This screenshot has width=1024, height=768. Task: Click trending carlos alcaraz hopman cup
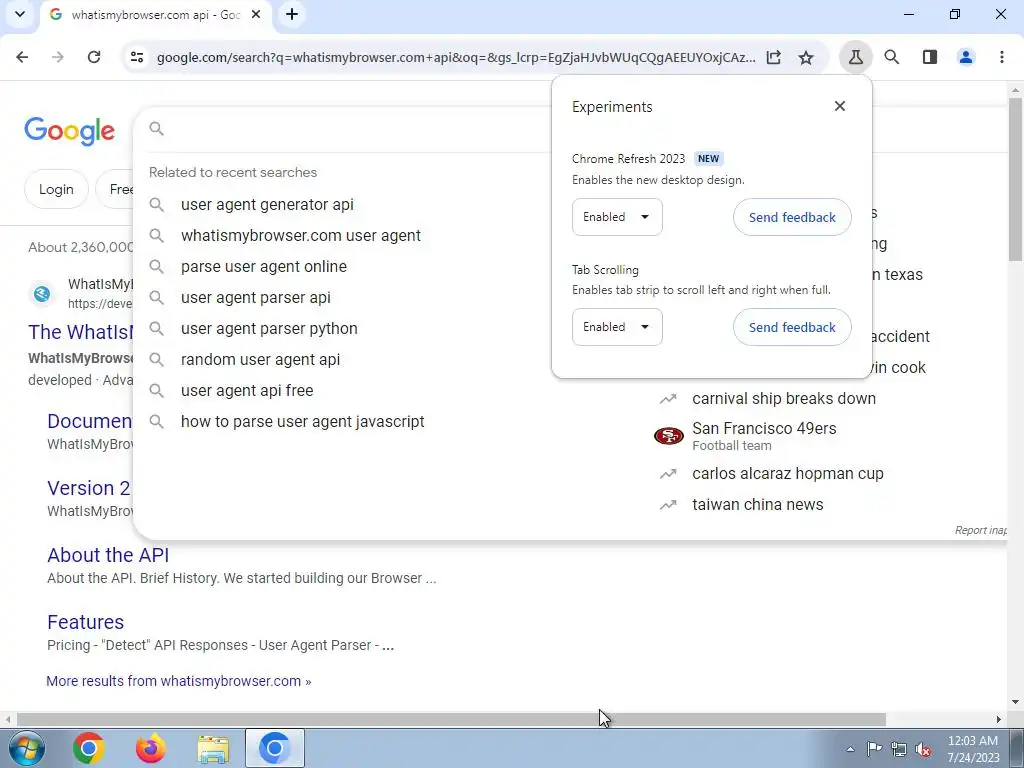pos(788,473)
